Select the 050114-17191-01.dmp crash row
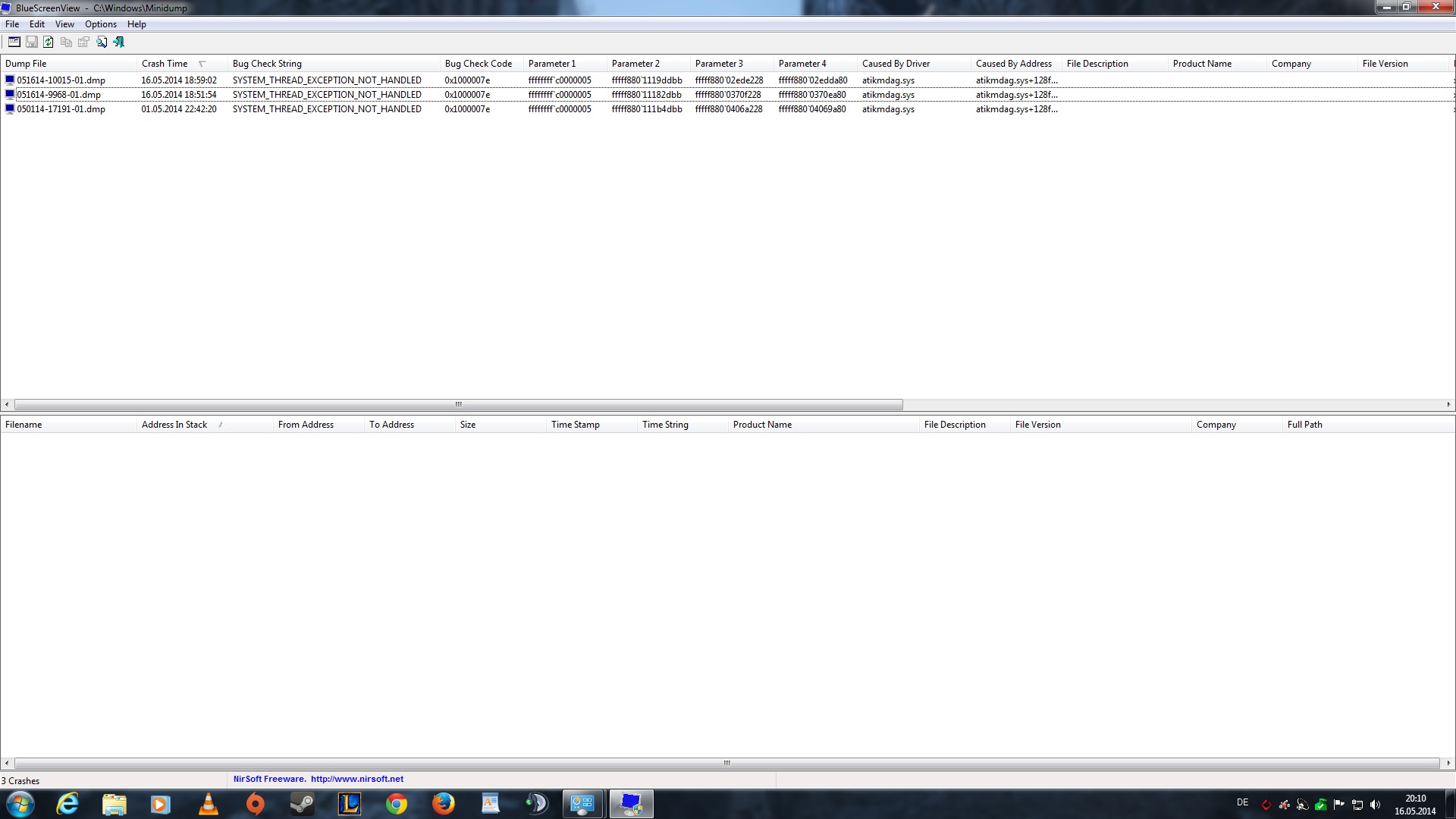 click(x=61, y=109)
